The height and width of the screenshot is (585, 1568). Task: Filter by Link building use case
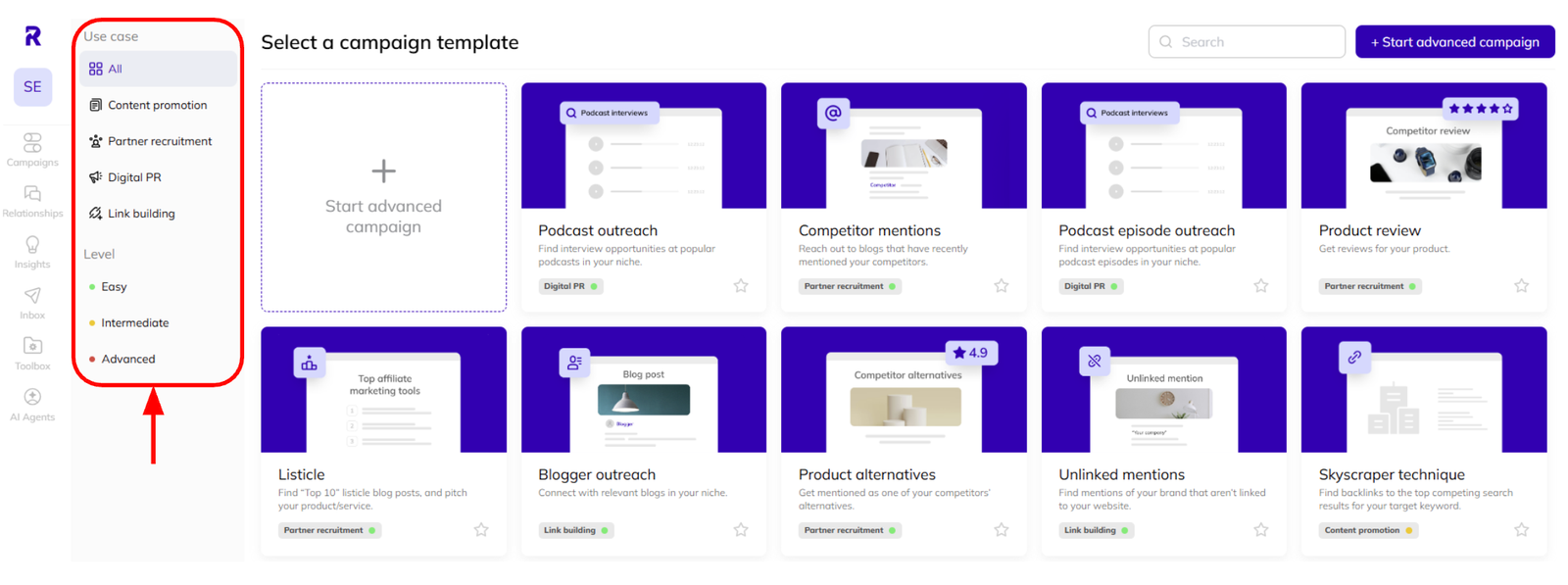pyautogui.click(x=158, y=214)
